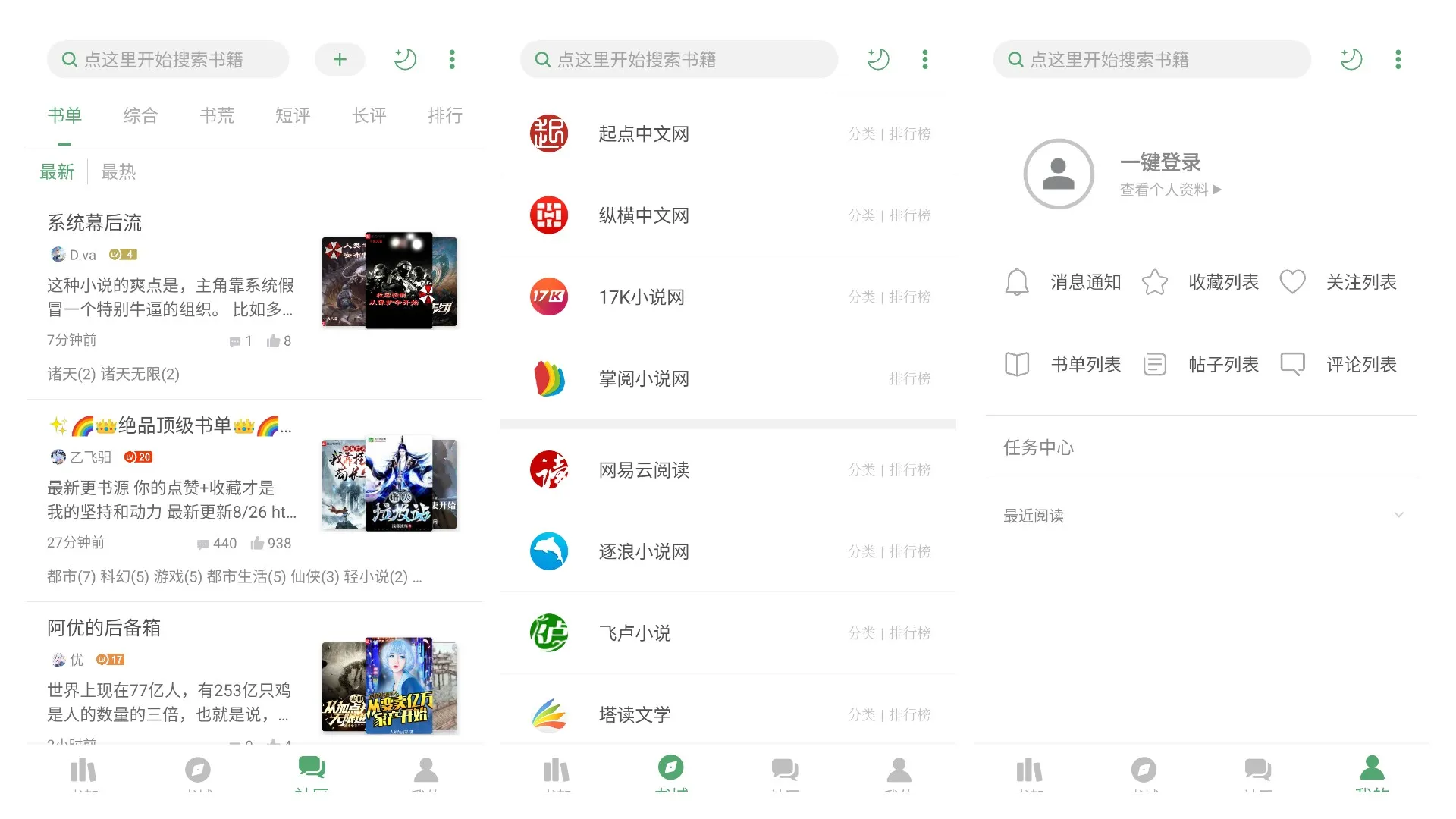Switch to the 短评 tab
Screen dimensions: 1456x819
tap(292, 115)
